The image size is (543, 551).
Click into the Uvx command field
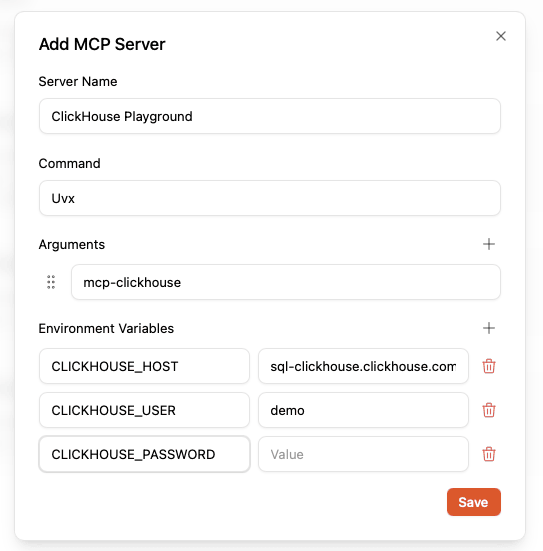(270, 198)
